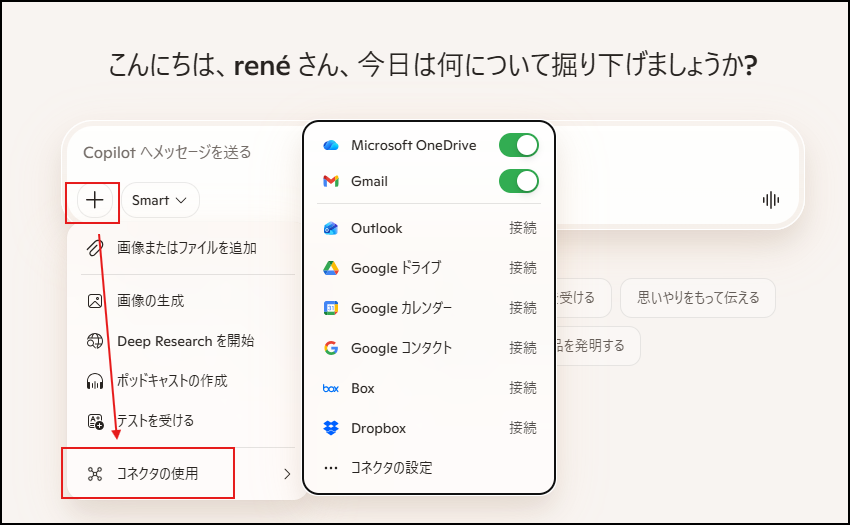Click the Gmail envelope icon
This screenshot has width=850, height=525.
(x=331, y=181)
